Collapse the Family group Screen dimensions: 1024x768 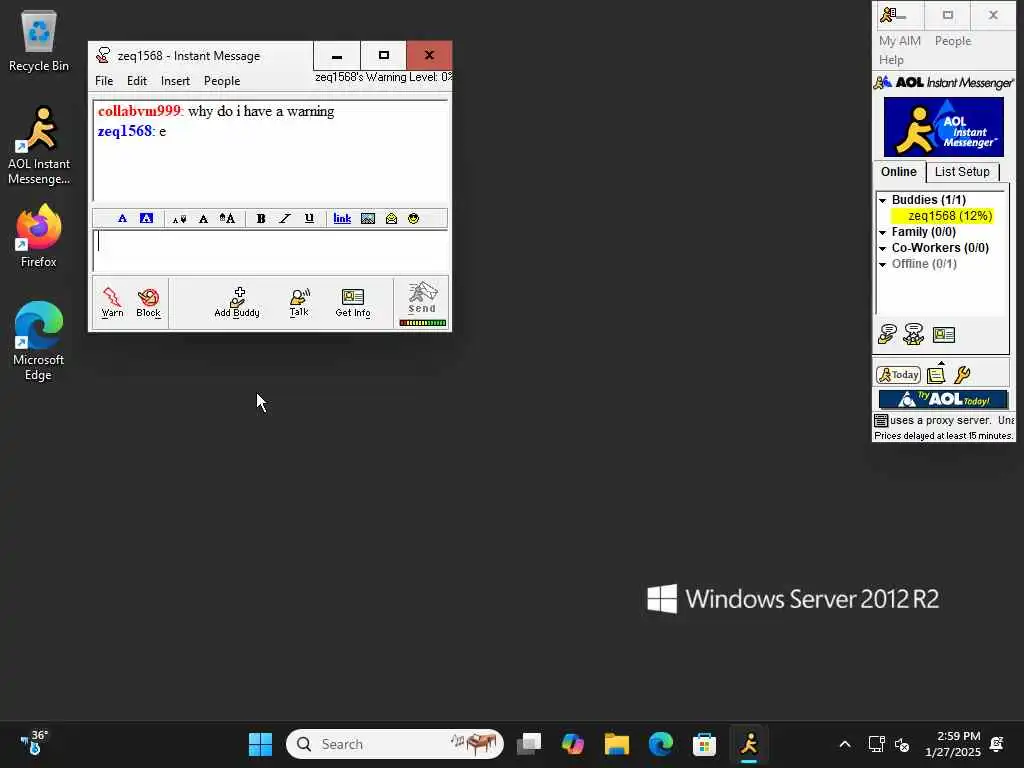(x=882, y=232)
